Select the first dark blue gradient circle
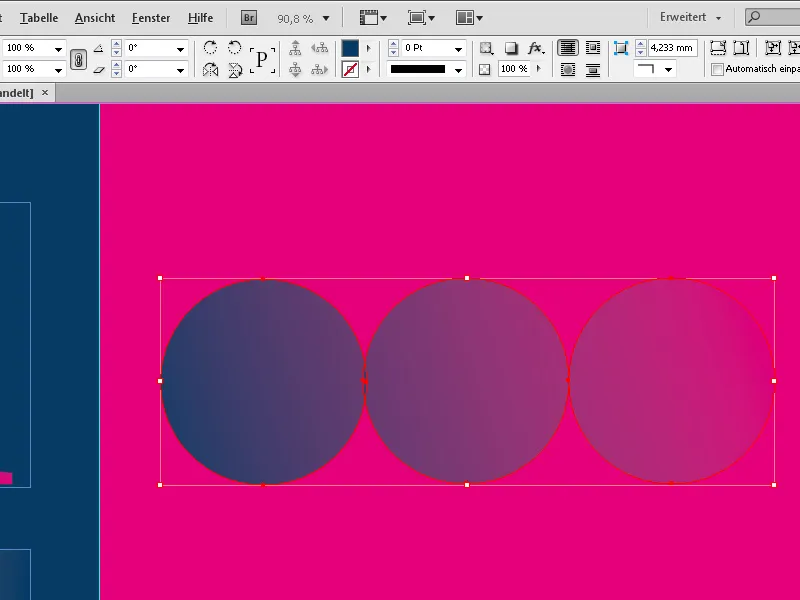The image size is (800, 600). coord(263,382)
